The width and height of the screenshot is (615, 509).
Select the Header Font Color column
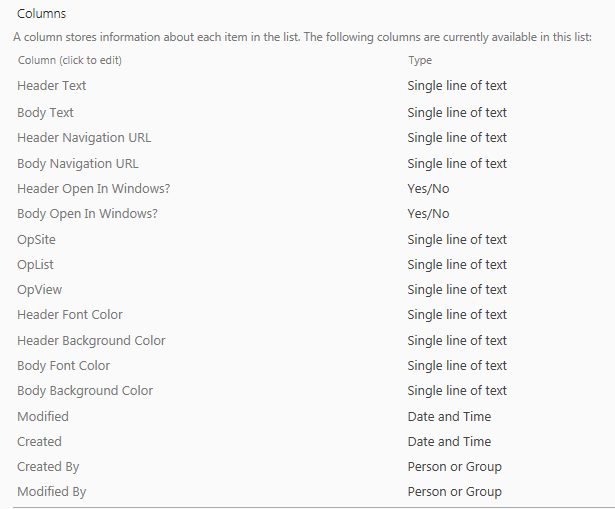coord(70,314)
